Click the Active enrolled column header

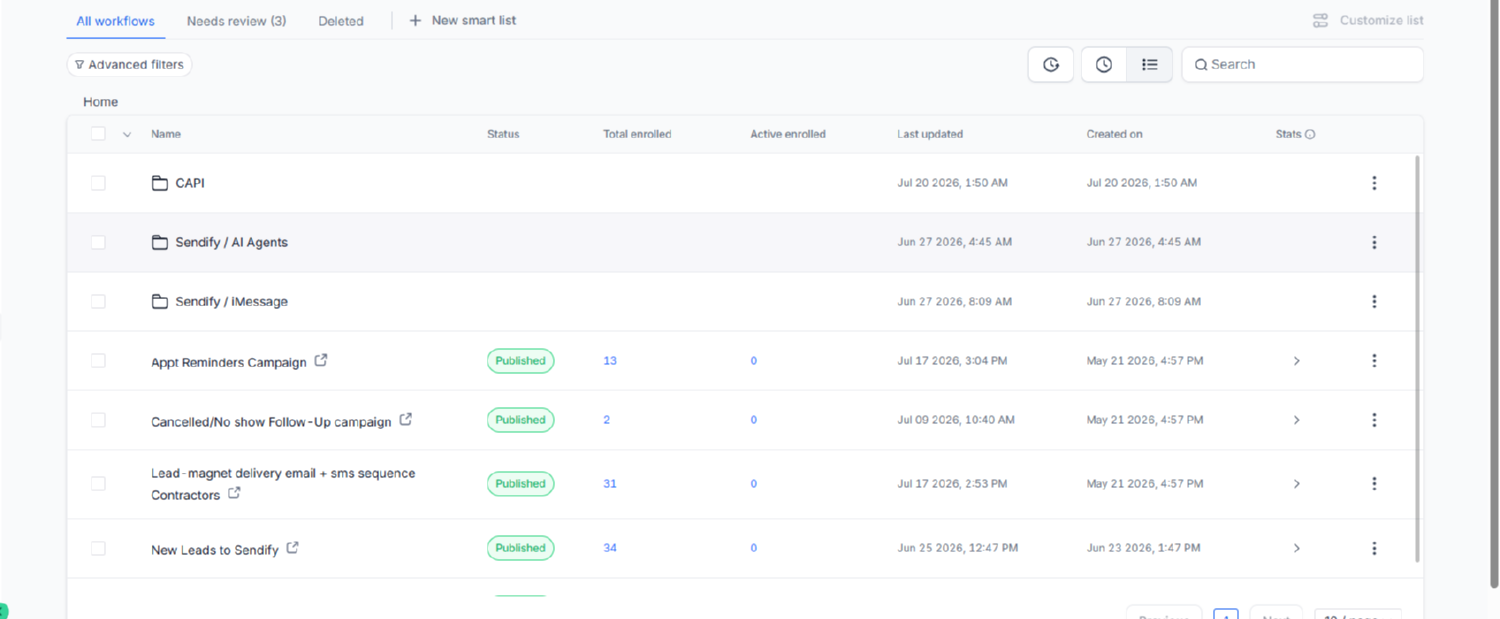click(788, 134)
